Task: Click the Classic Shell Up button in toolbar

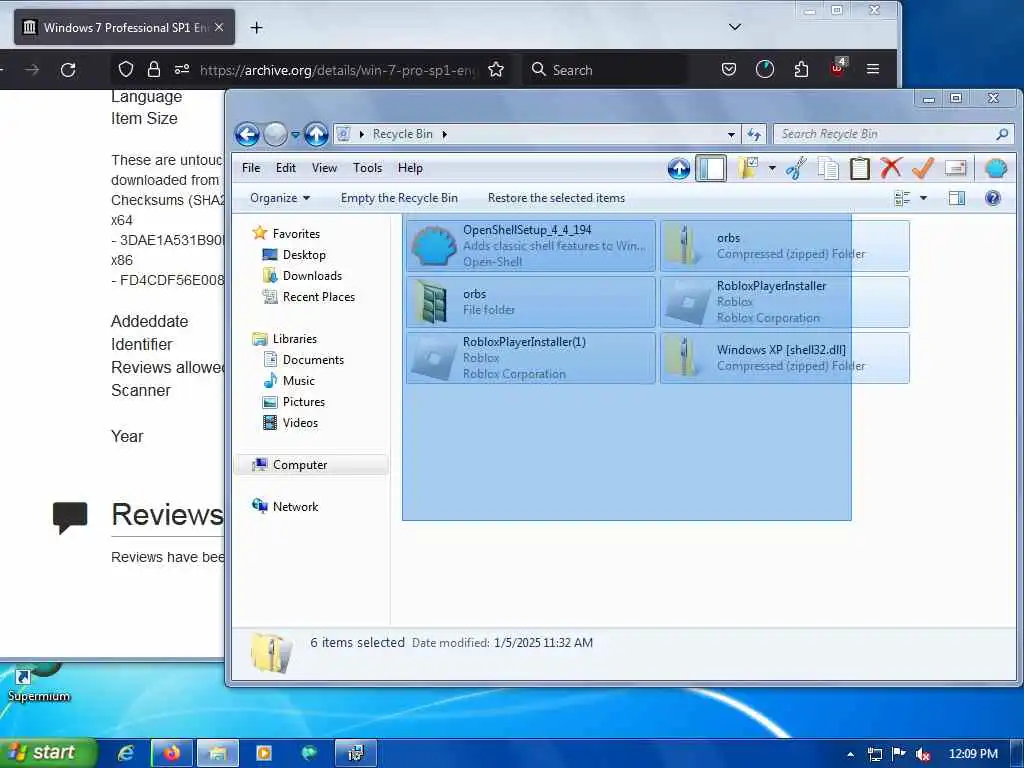Action: coord(679,168)
